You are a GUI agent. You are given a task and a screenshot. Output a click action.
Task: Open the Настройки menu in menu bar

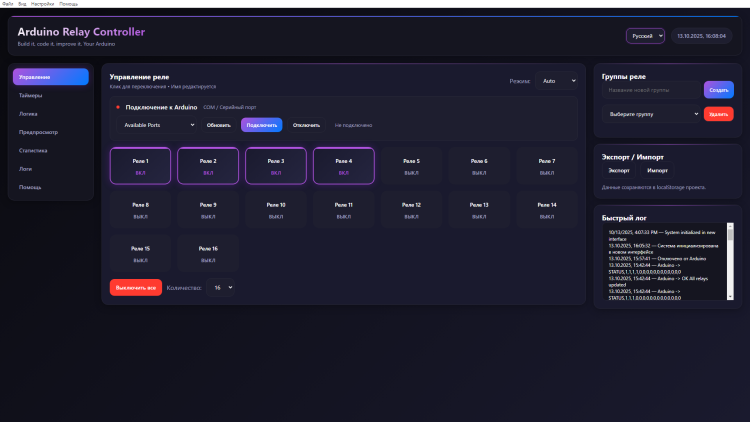coord(42,4)
